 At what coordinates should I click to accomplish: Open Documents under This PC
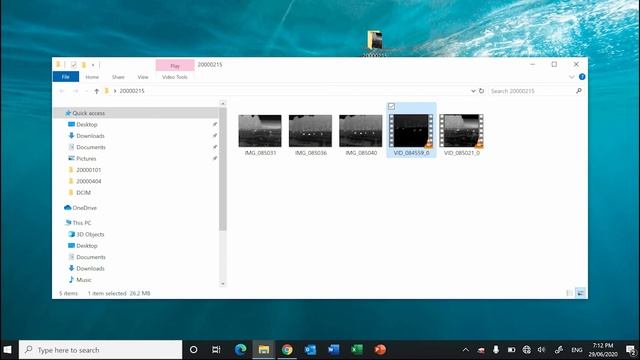pos(91,257)
